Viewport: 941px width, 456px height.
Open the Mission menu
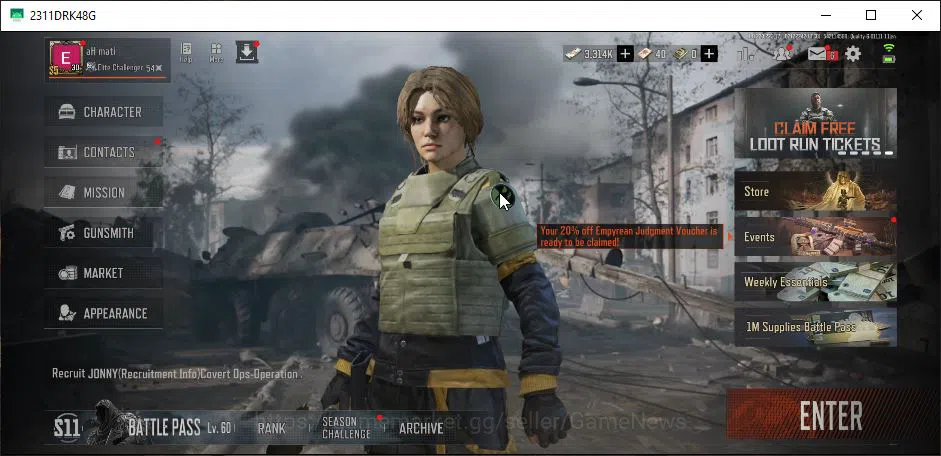103,193
